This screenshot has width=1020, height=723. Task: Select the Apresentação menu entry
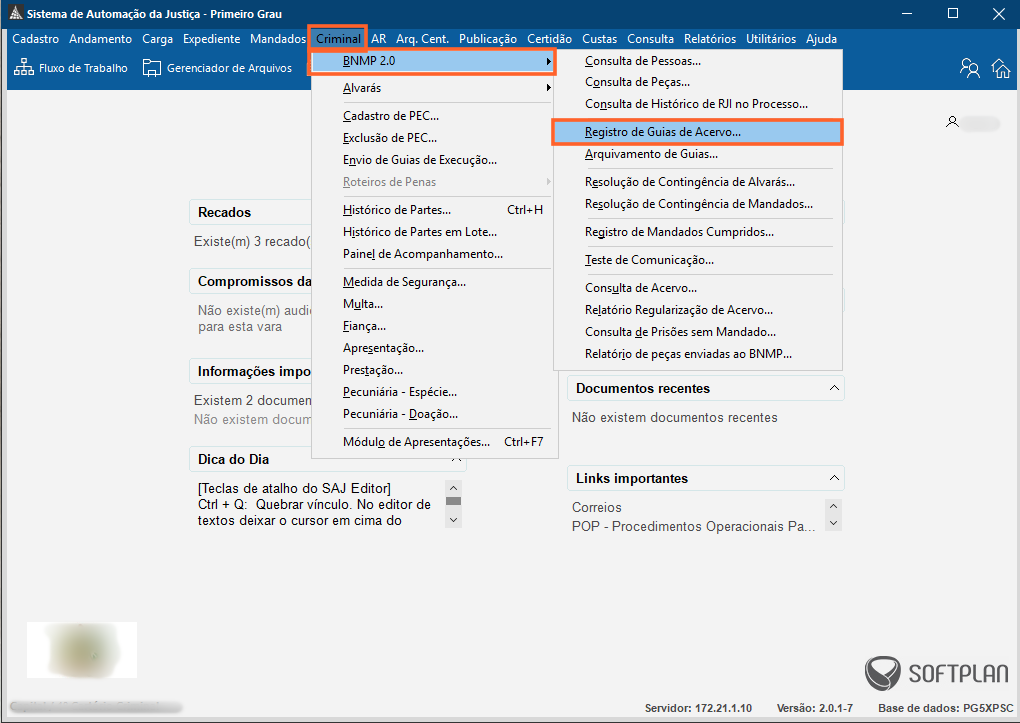pos(433,348)
